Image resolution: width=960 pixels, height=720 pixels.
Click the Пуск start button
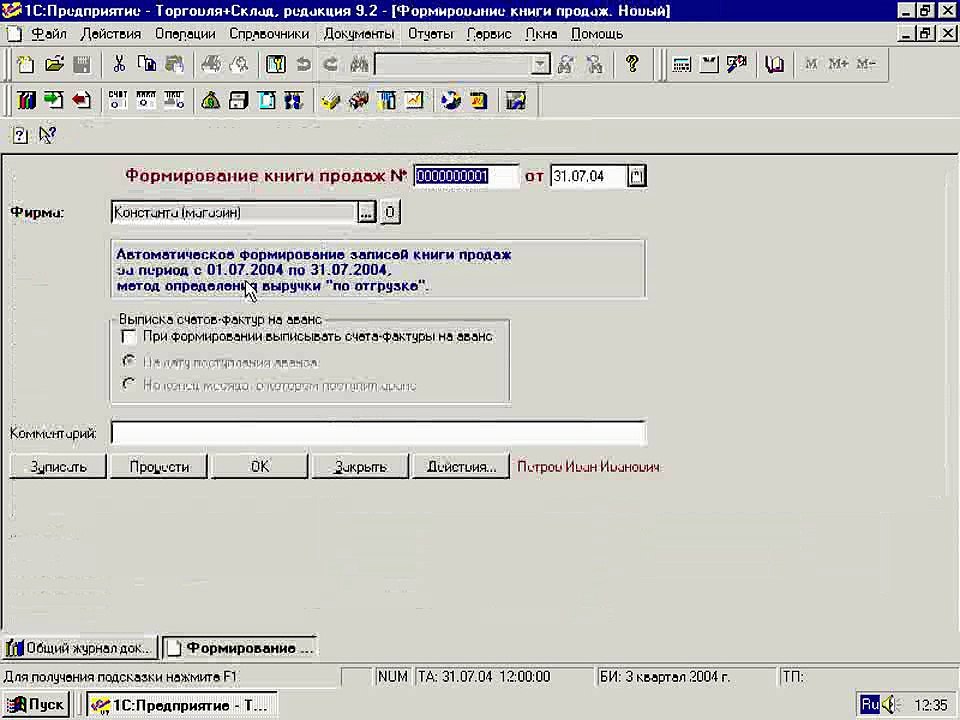(36, 705)
